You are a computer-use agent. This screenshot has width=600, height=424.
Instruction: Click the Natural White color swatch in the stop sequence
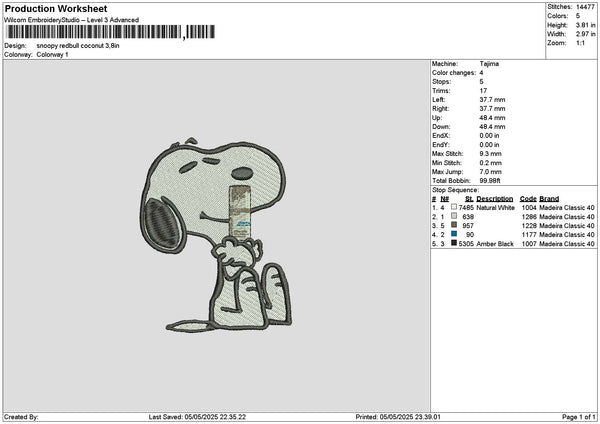click(x=454, y=207)
